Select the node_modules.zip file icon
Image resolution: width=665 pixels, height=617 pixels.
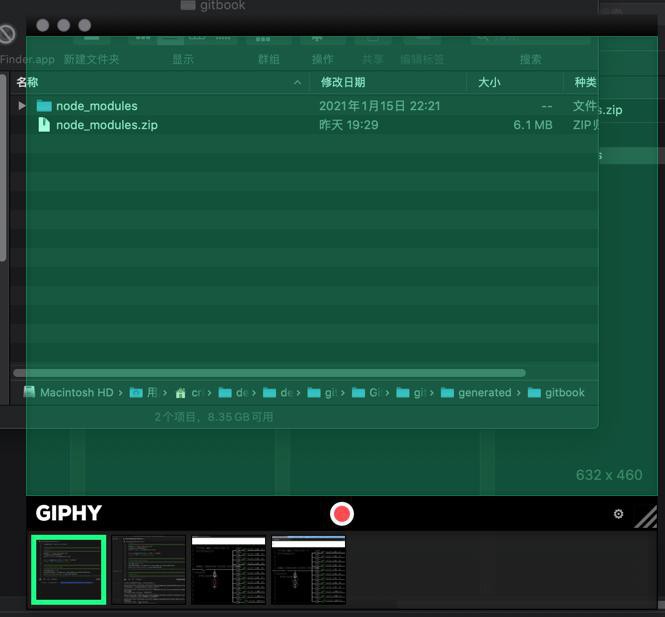tap(44, 125)
